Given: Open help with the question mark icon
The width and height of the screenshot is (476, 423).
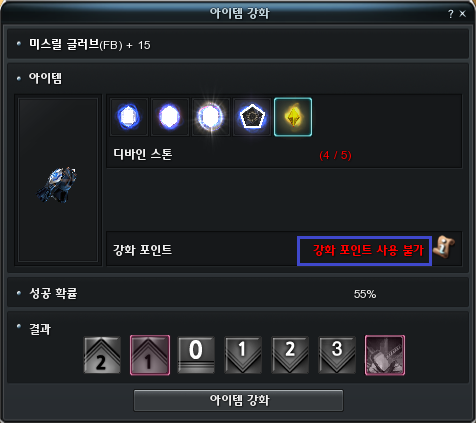Looking at the screenshot, I should pyautogui.click(x=451, y=14).
